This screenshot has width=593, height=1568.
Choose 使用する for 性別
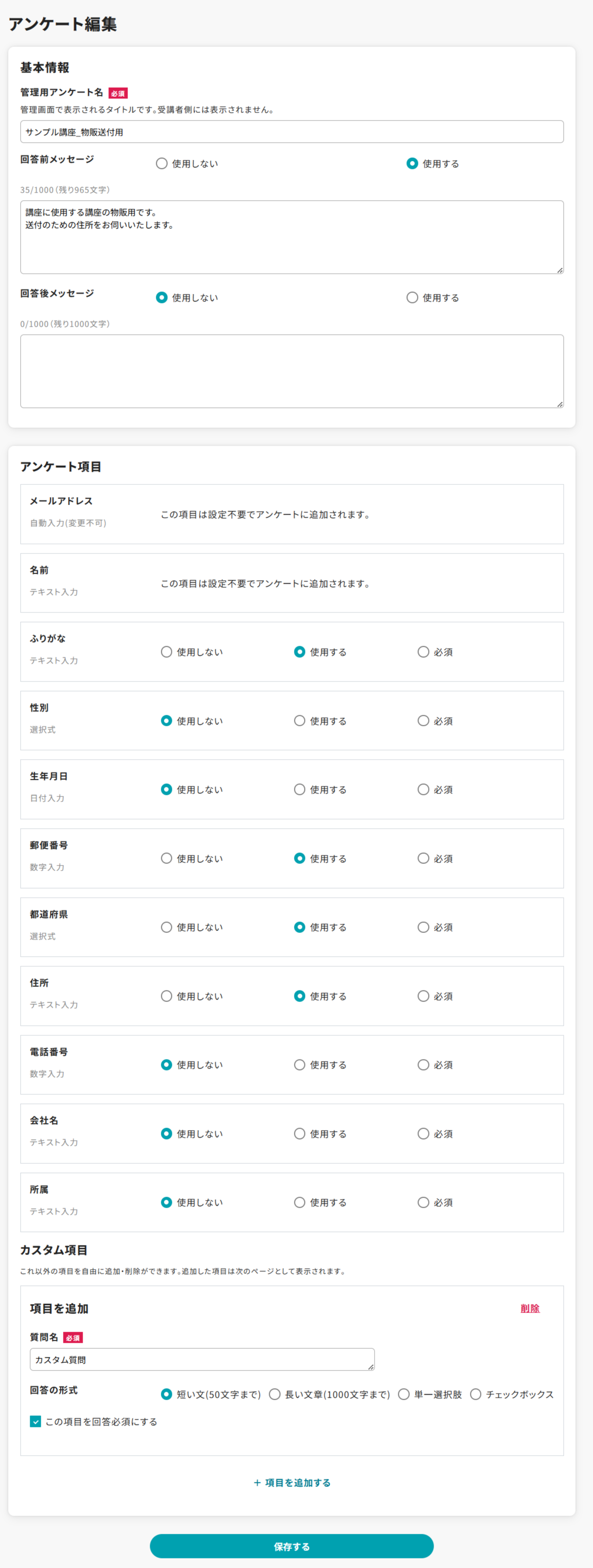(x=300, y=721)
